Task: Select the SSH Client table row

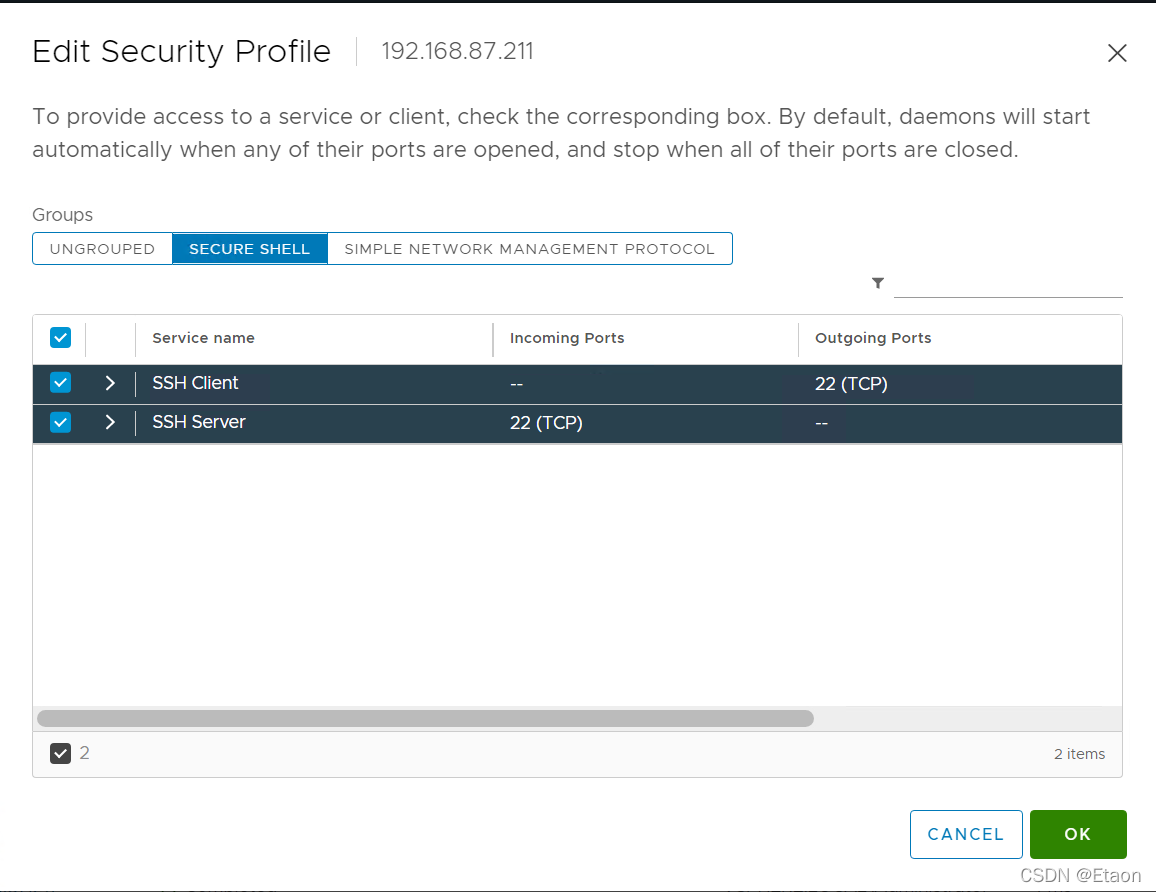Action: click(400, 383)
